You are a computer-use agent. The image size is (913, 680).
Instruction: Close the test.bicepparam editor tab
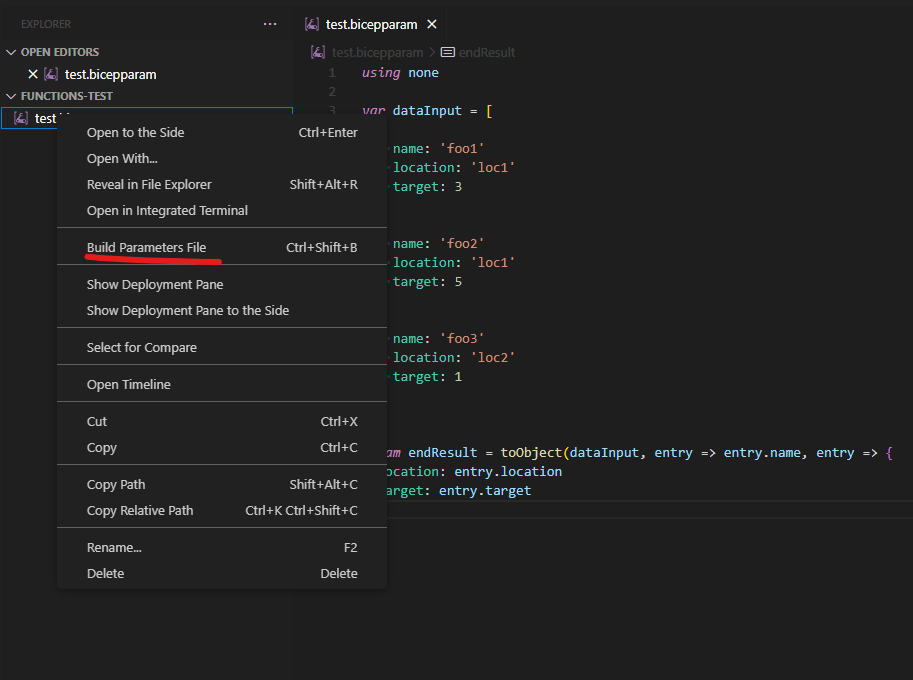431,24
